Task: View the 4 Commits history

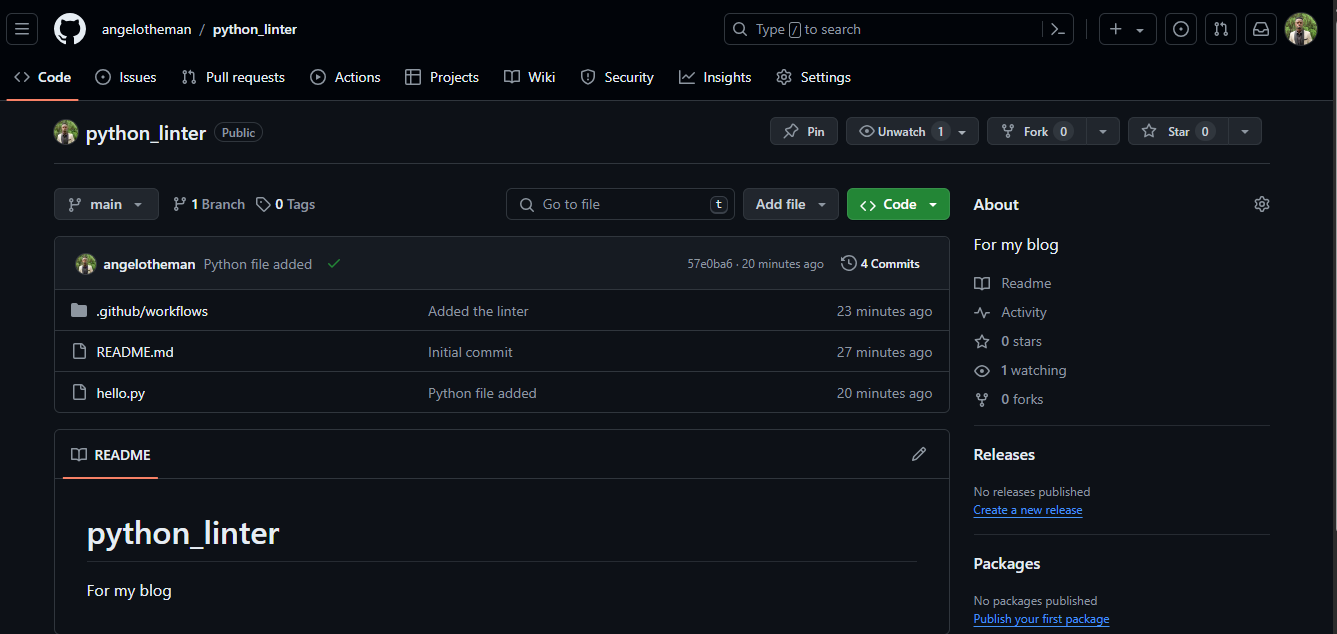Action: point(880,264)
